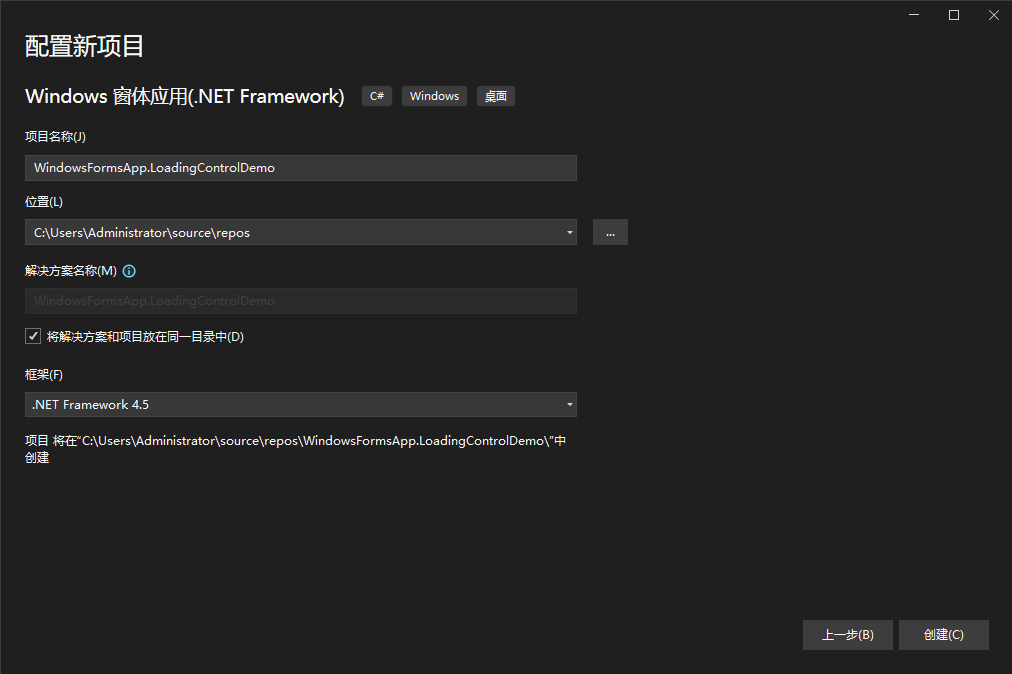Click the 位置(L) label

tap(44, 202)
